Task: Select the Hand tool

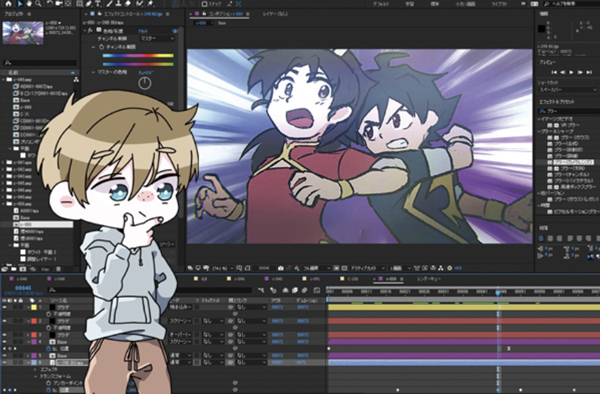Action: 29,4
